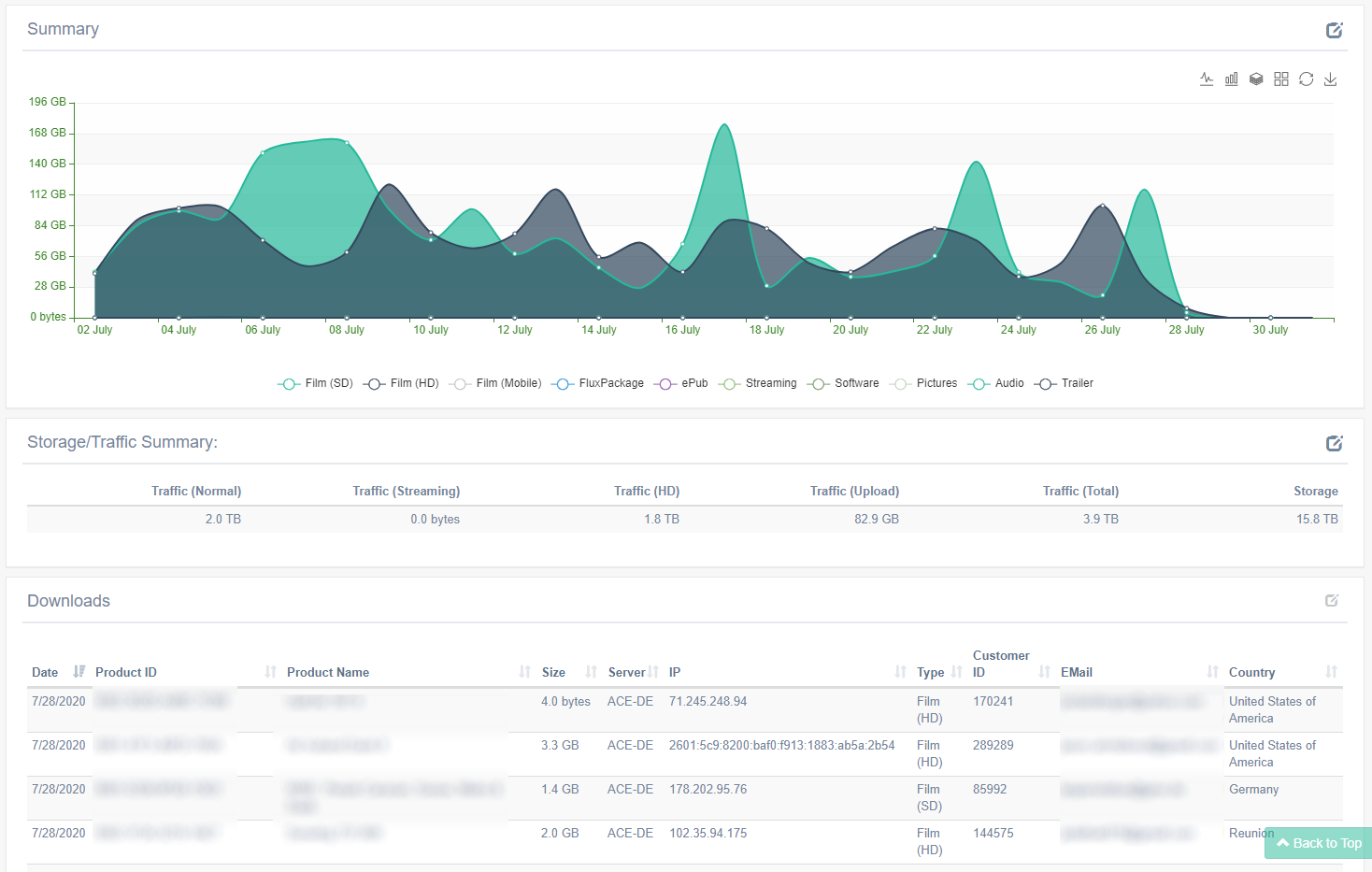Toggle Film (SD) series in legend
Viewport: 1372px width, 872px height.
(x=316, y=383)
